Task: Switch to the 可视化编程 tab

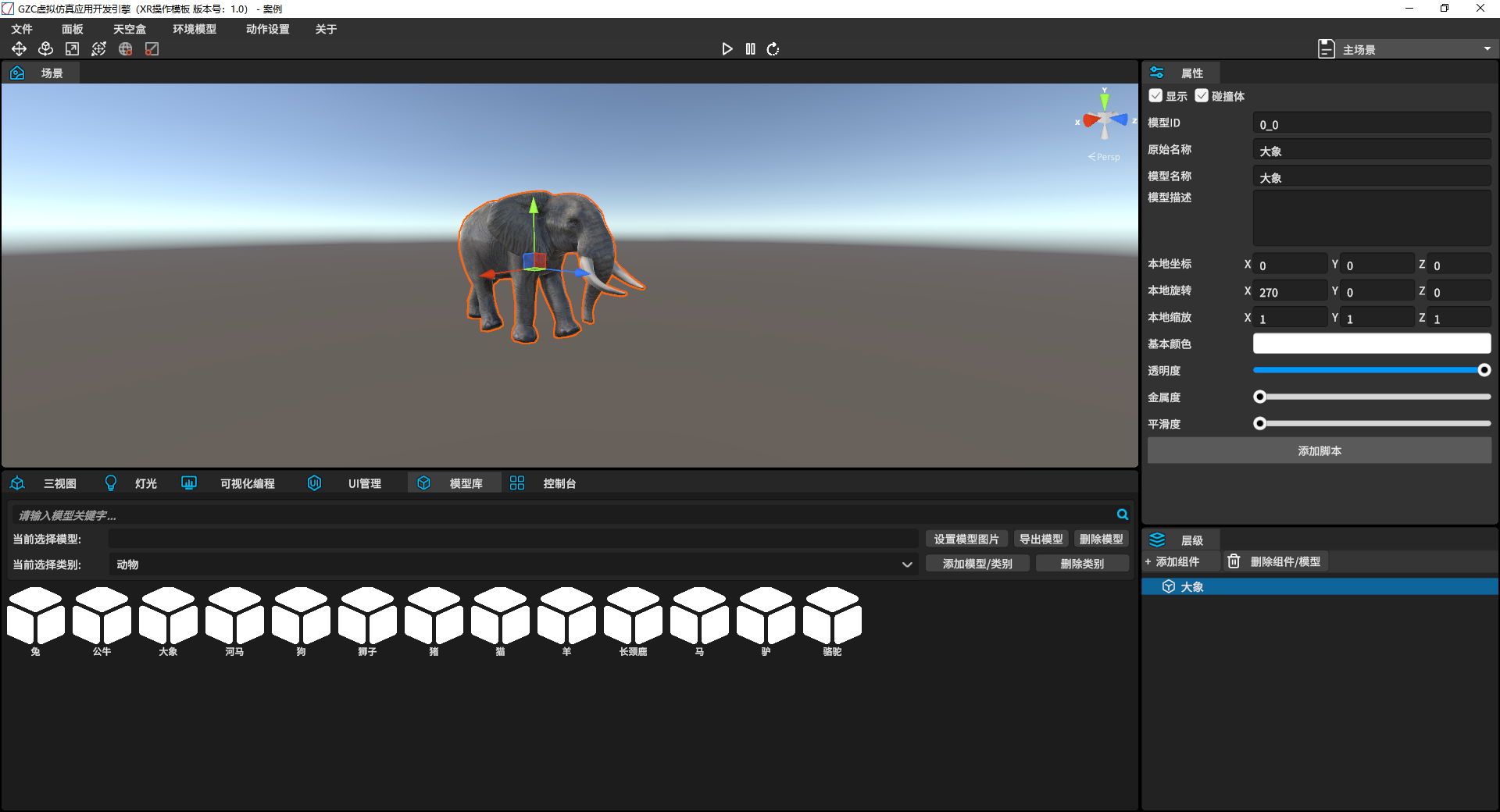Action: point(247,483)
